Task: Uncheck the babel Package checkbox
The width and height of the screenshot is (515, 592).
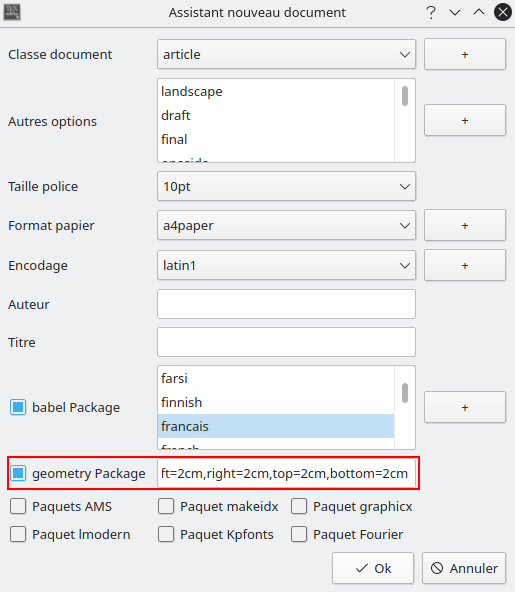Action: [18, 407]
